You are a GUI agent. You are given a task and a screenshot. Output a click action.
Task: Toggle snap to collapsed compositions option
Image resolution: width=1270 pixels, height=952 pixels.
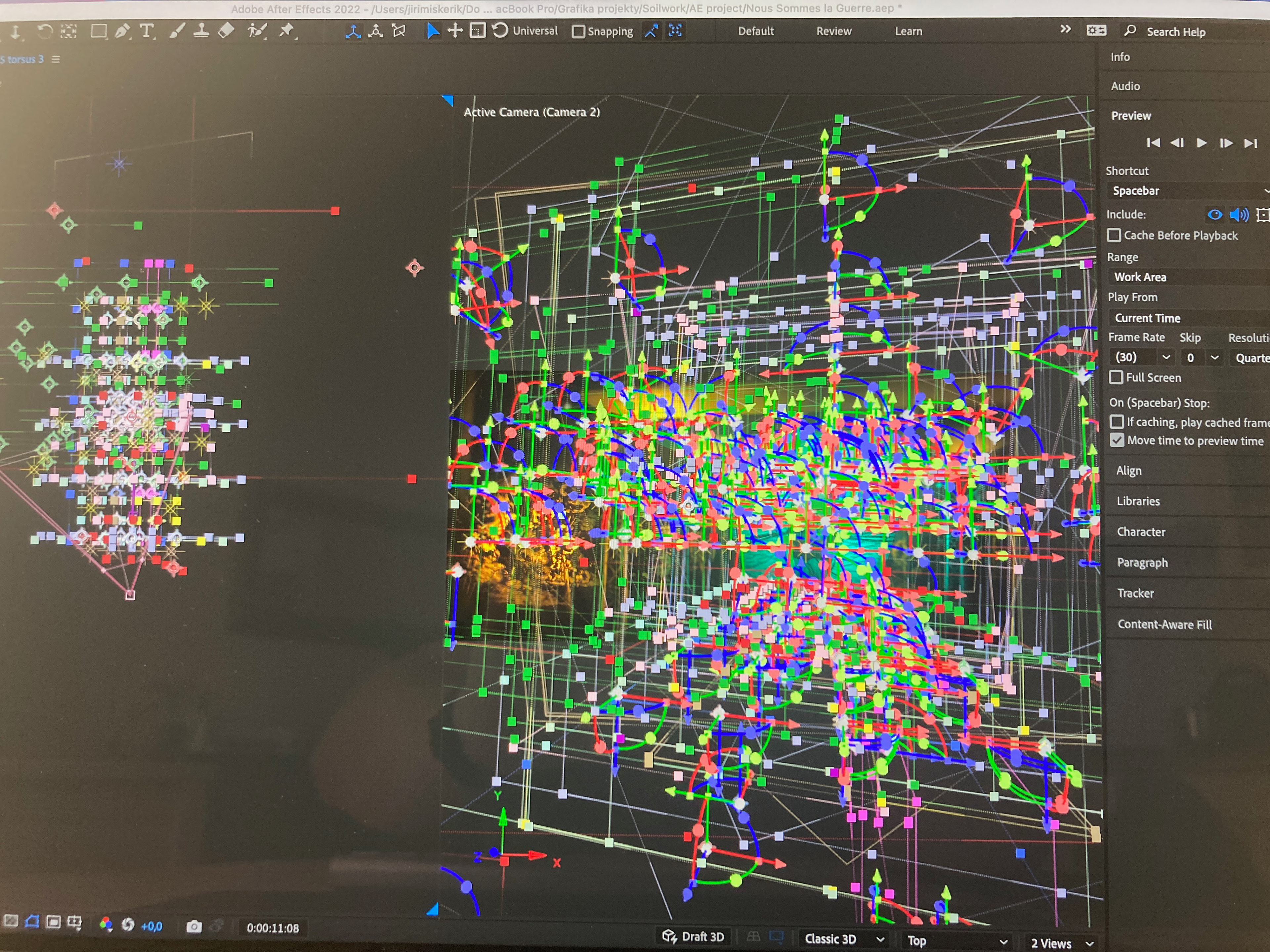point(675,31)
